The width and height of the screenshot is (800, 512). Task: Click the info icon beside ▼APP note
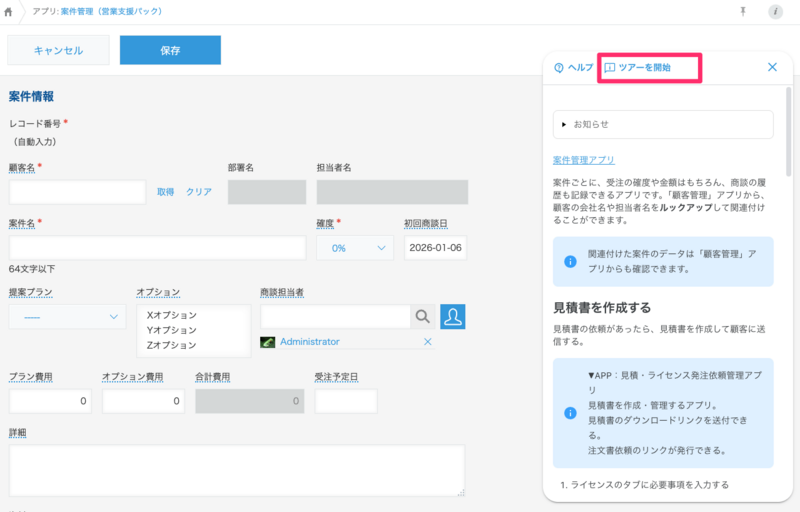tap(570, 413)
